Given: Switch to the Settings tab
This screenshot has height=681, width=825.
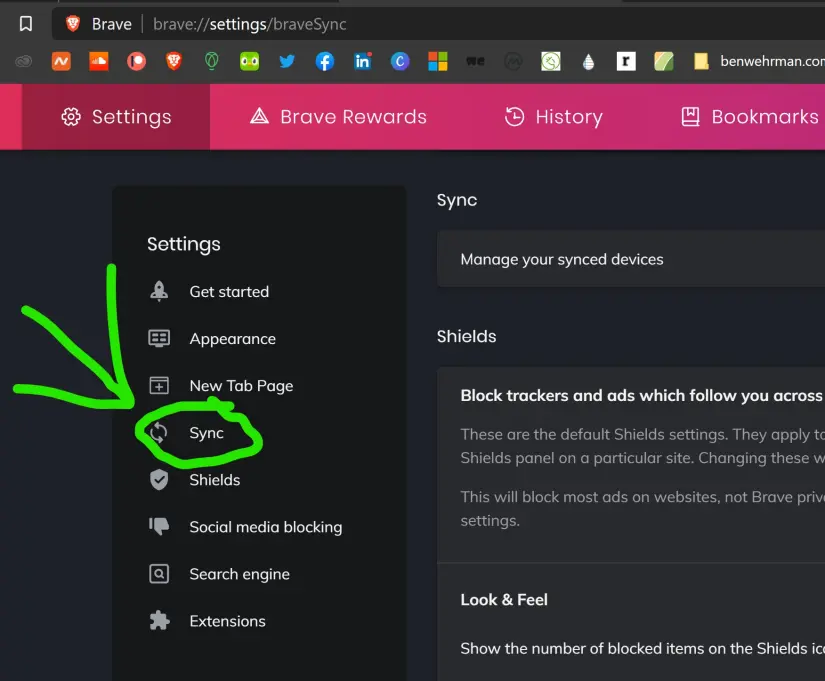Looking at the screenshot, I should [x=116, y=117].
